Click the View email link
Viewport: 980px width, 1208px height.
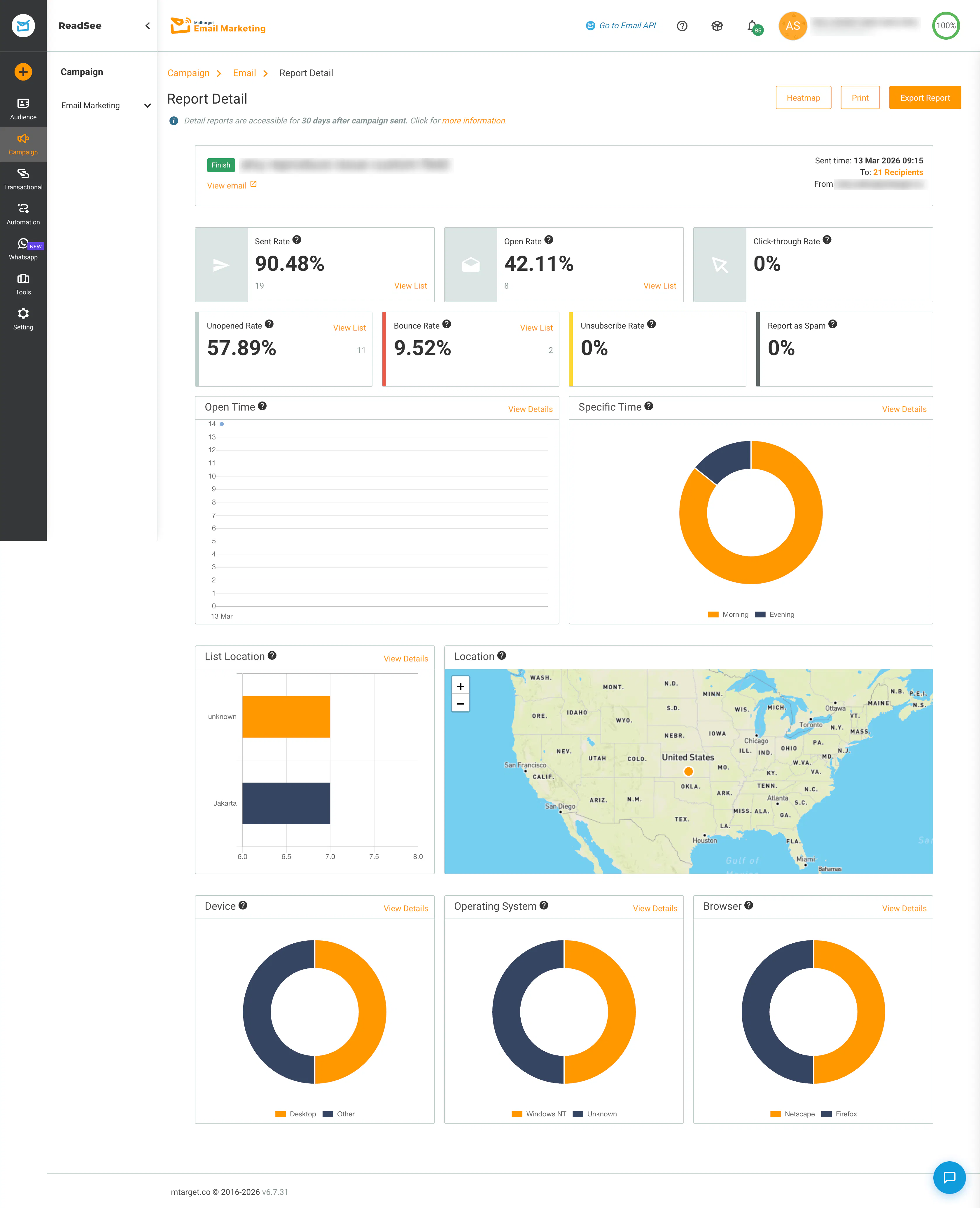(232, 185)
